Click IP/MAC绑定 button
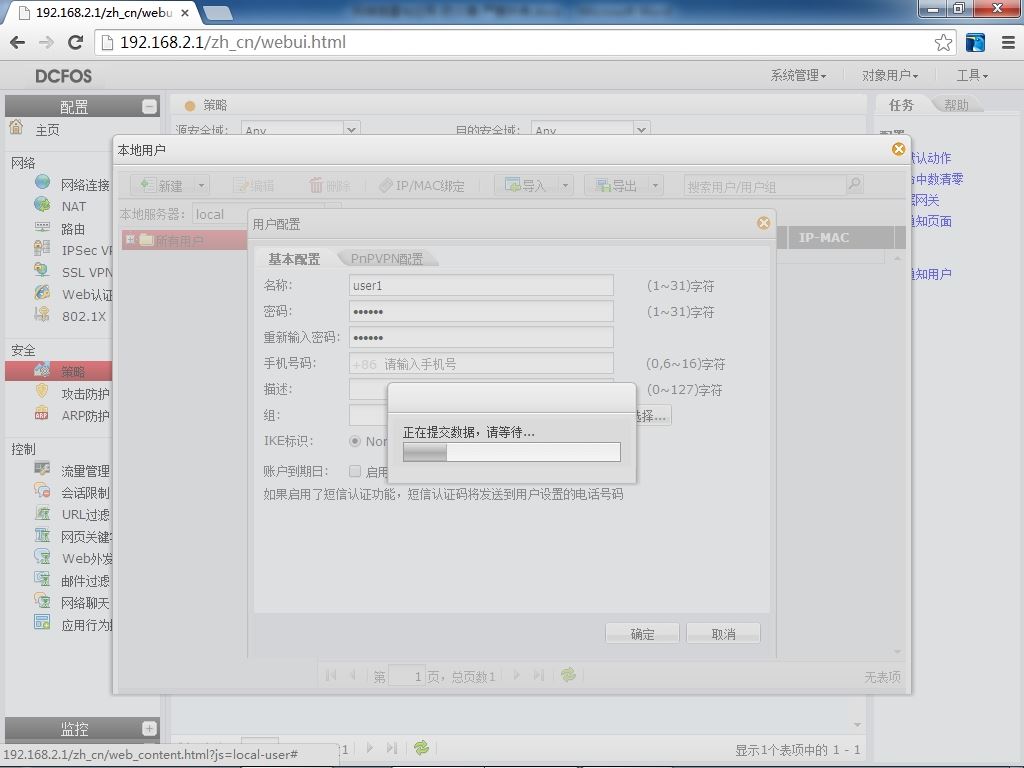 422,186
